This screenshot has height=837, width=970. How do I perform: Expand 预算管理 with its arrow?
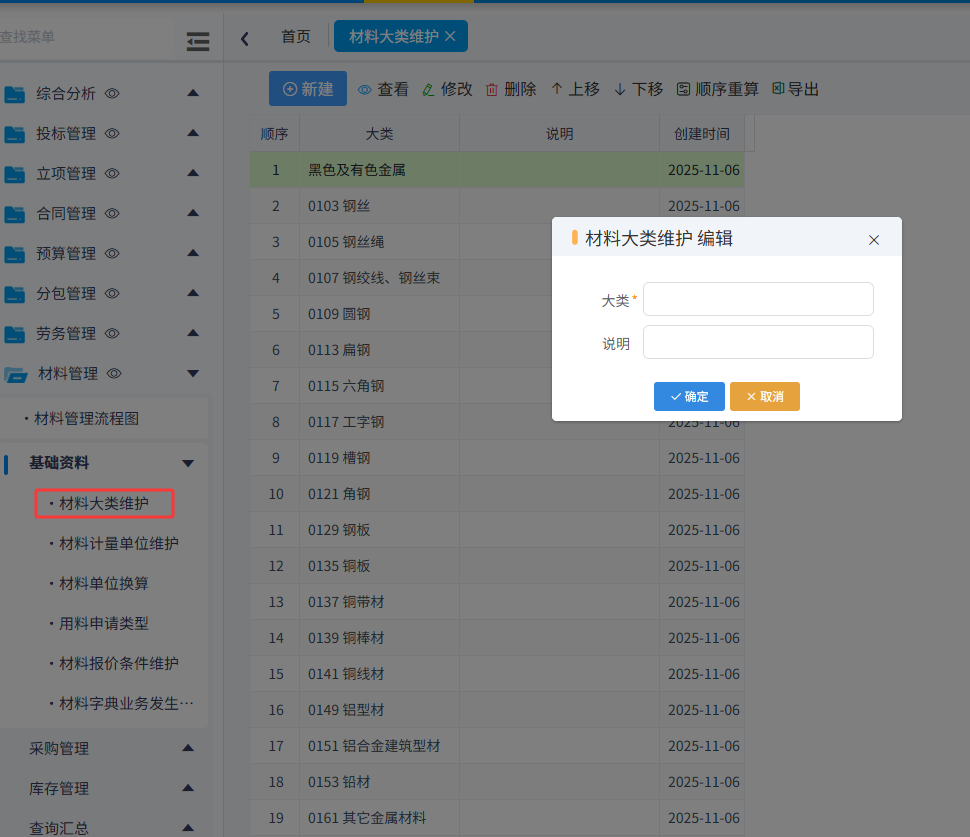(193, 252)
